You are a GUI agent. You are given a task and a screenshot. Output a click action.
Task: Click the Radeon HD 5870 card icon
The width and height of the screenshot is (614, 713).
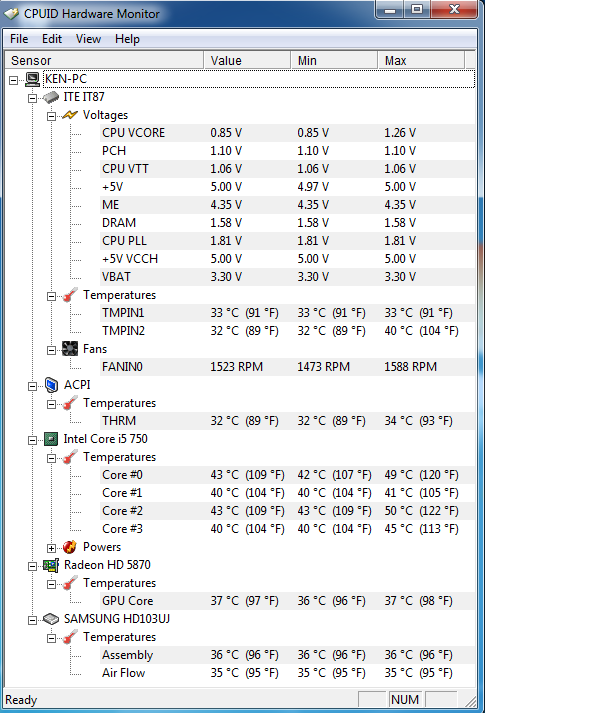click(x=51, y=565)
